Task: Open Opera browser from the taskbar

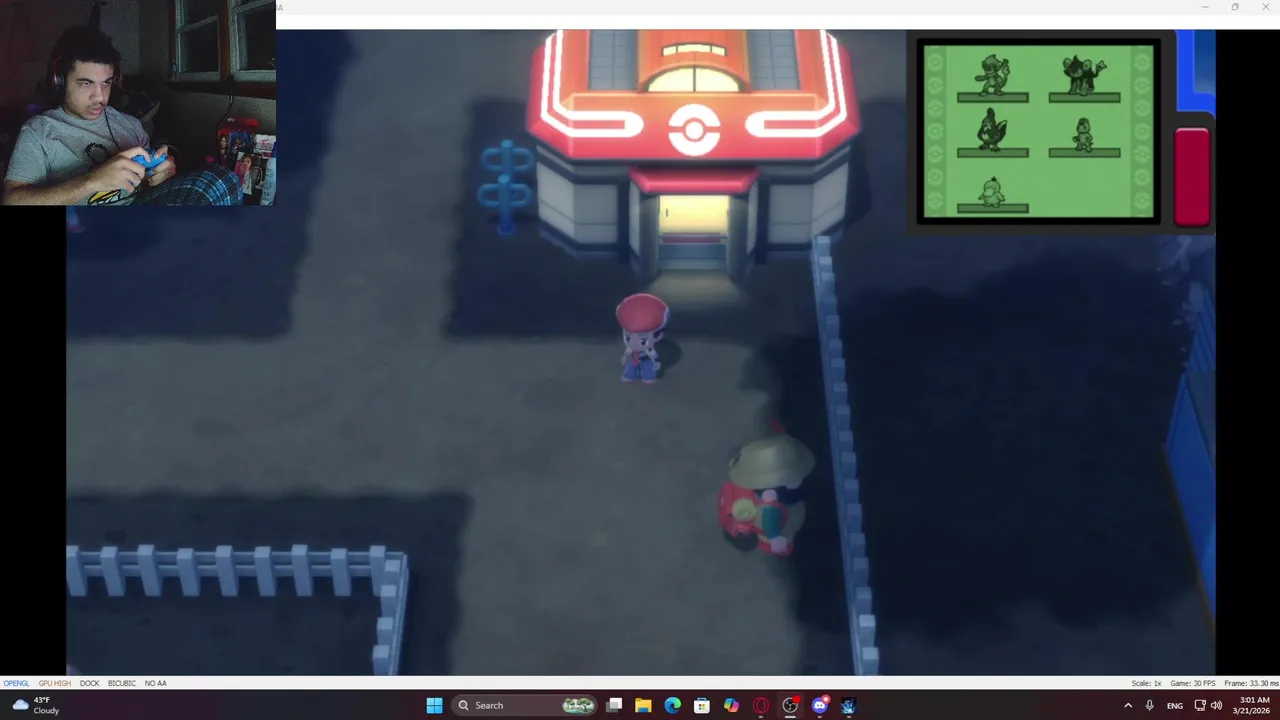Action: [x=761, y=705]
